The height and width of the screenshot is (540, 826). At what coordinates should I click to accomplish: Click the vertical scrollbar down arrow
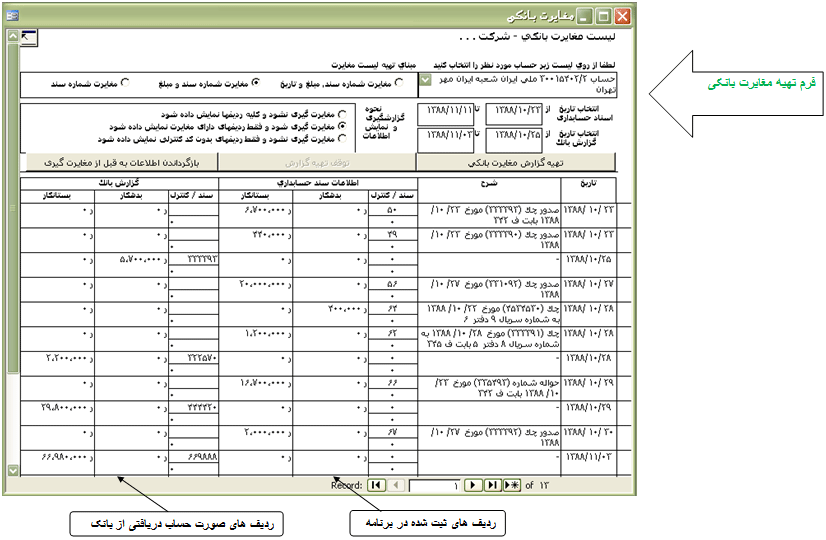point(13,470)
